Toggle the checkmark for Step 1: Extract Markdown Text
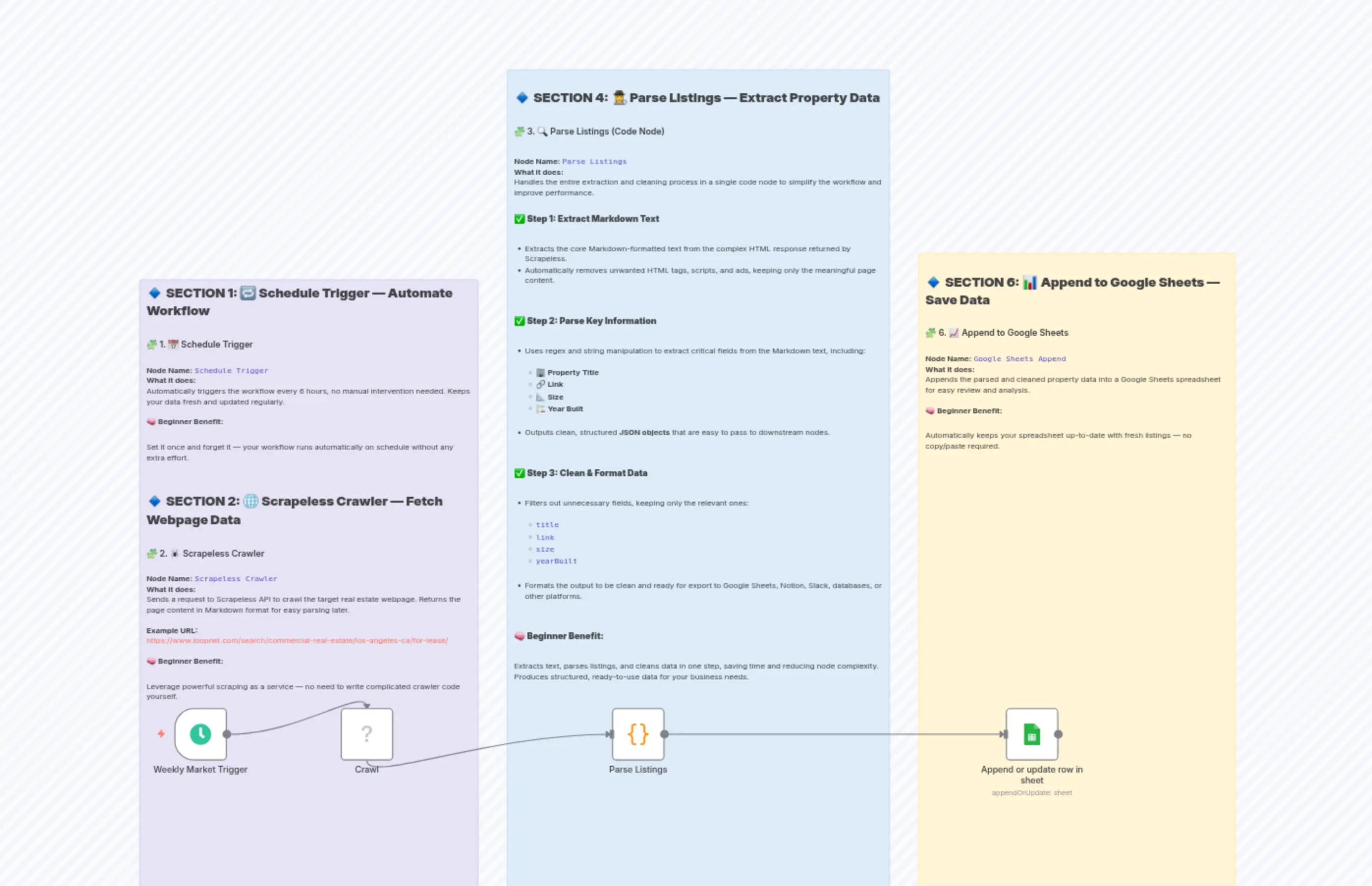This screenshot has height=886, width=1372. click(x=518, y=218)
